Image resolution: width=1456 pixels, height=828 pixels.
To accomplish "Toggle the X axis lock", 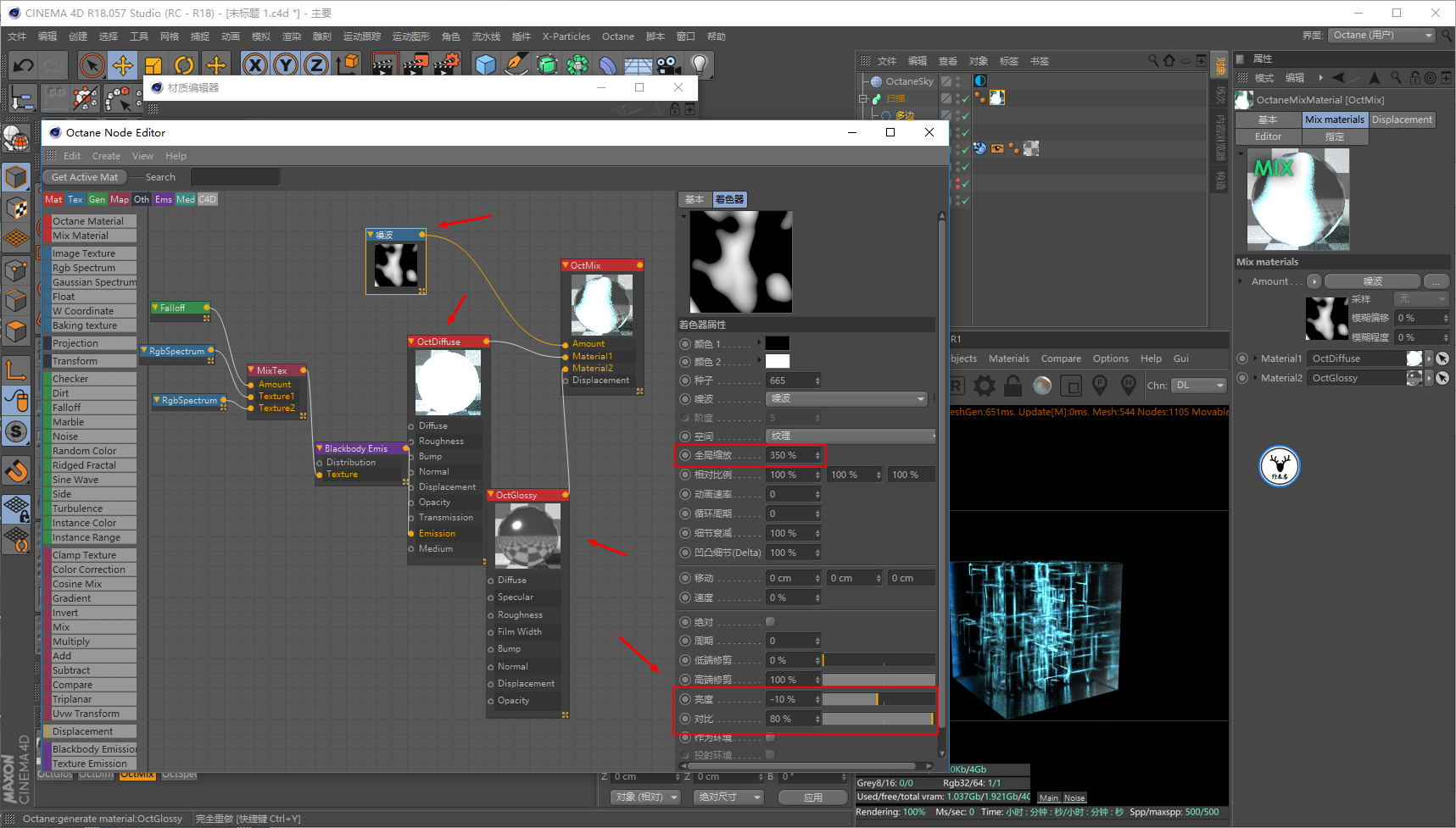I will [254, 65].
